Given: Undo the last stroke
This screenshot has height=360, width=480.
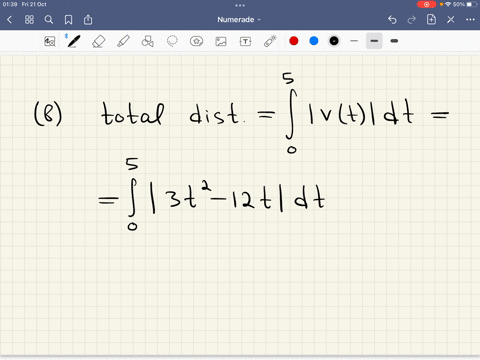Looking at the screenshot, I should (392, 20).
